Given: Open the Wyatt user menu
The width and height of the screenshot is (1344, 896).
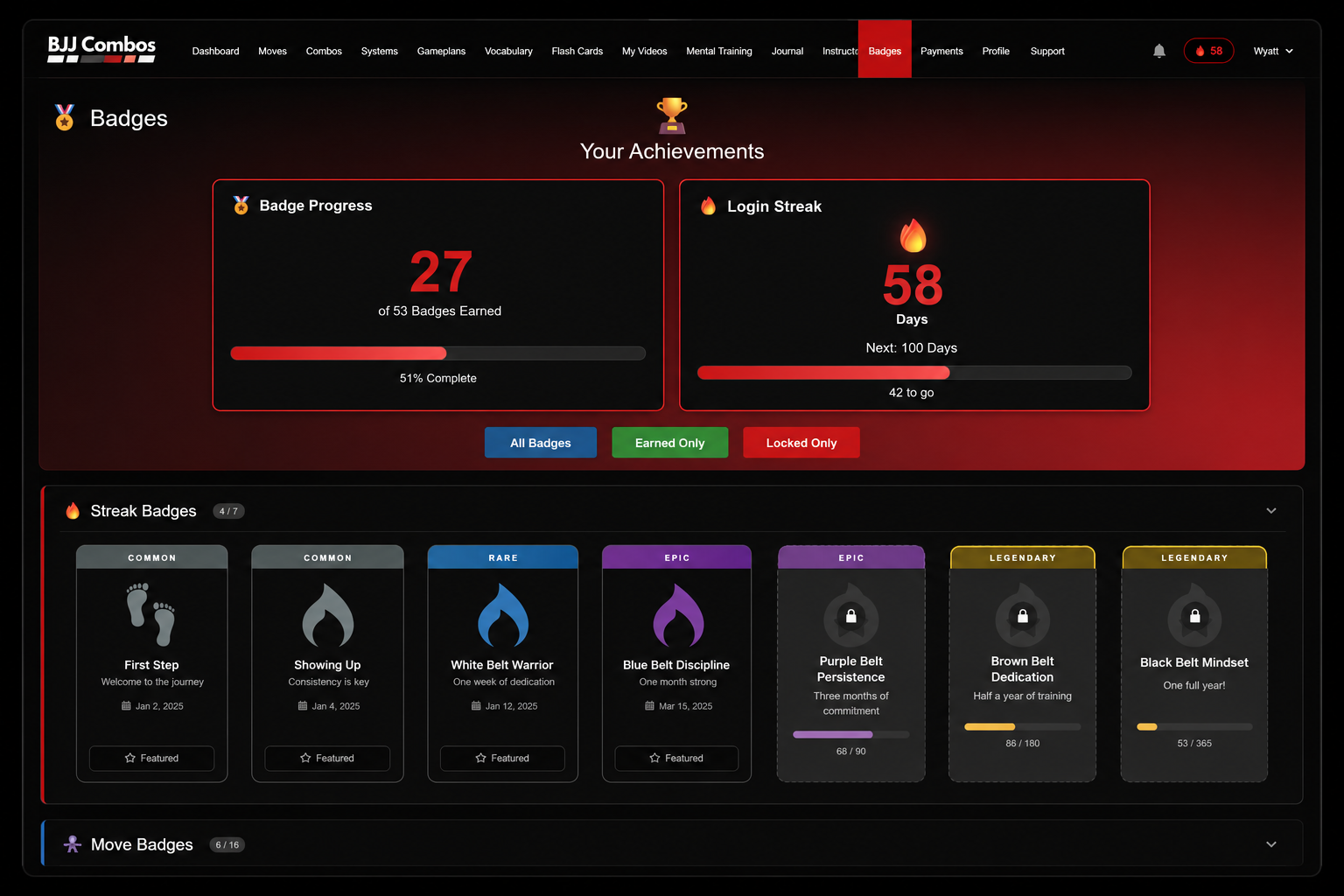Looking at the screenshot, I should click(x=1273, y=51).
